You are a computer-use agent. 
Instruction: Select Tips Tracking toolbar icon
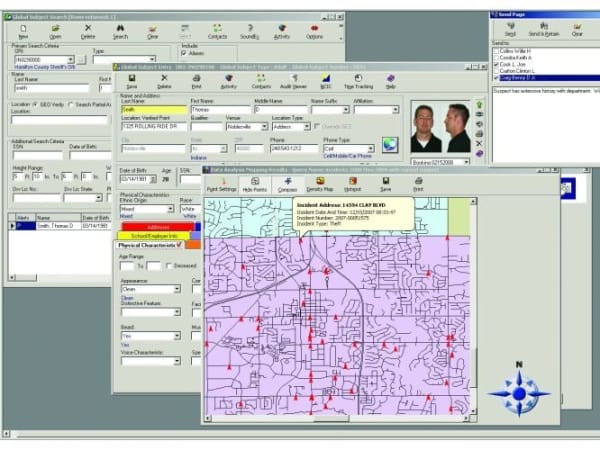pos(357,82)
